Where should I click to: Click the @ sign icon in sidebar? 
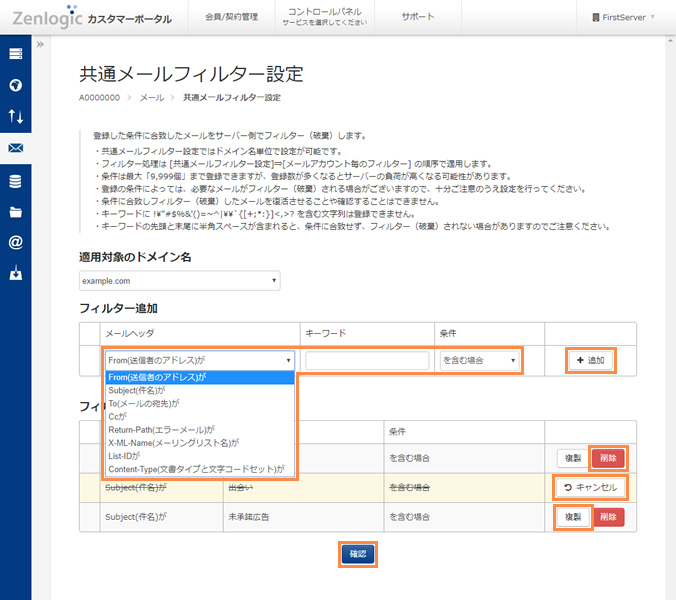tap(16, 242)
